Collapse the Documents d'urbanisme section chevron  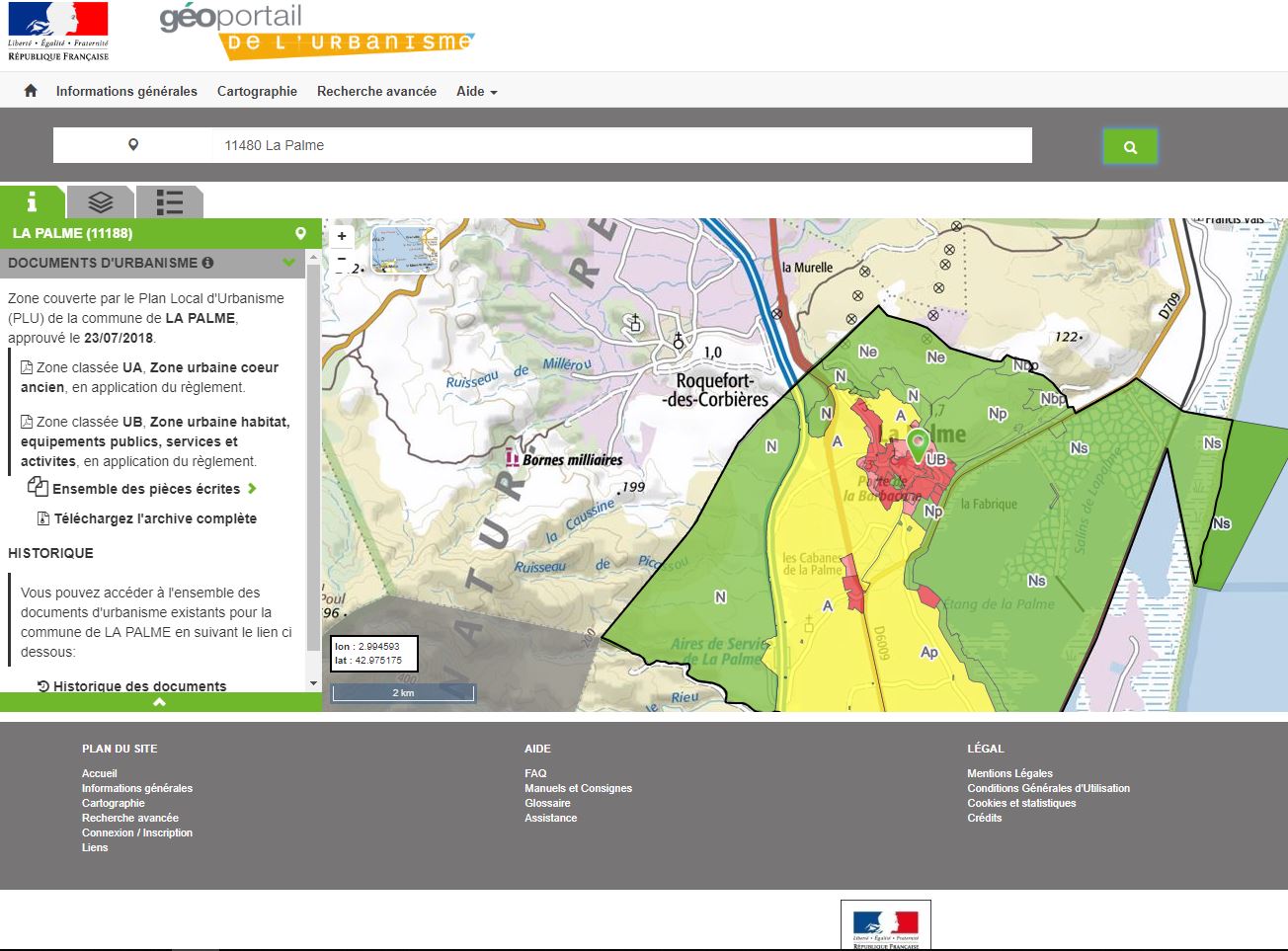[x=288, y=263]
